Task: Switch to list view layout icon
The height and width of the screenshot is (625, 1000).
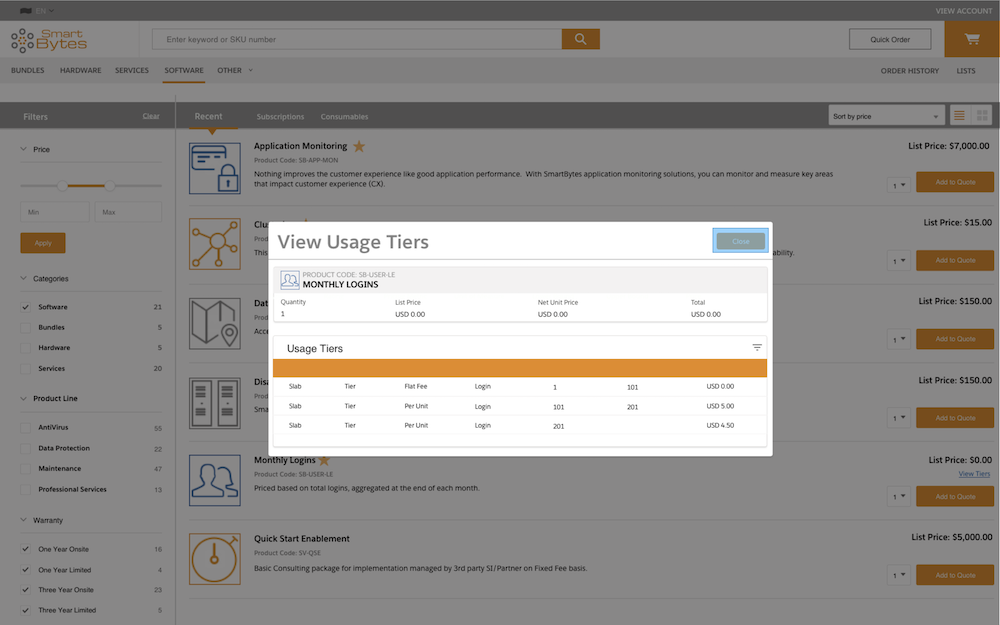Action: point(959,116)
